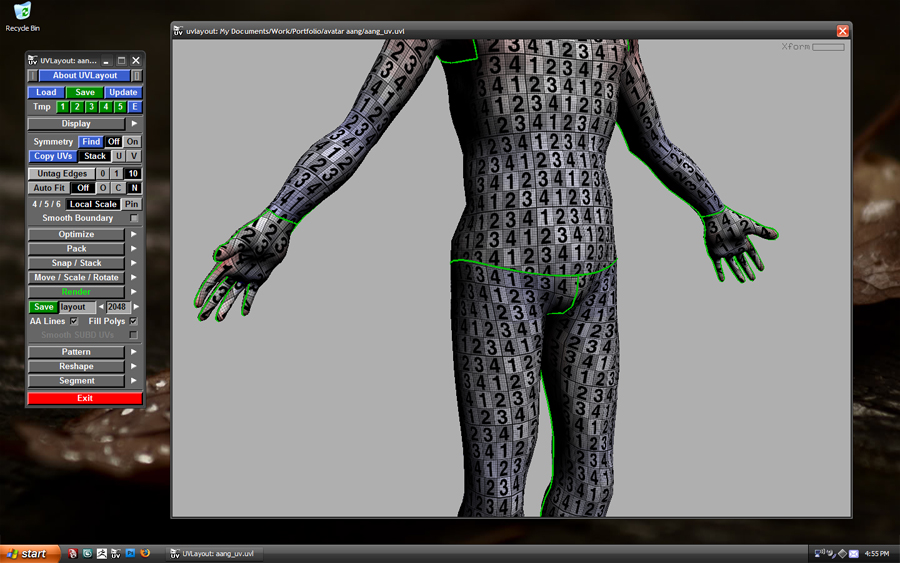
Task: Open the Display section
Action: click(76, 123)
